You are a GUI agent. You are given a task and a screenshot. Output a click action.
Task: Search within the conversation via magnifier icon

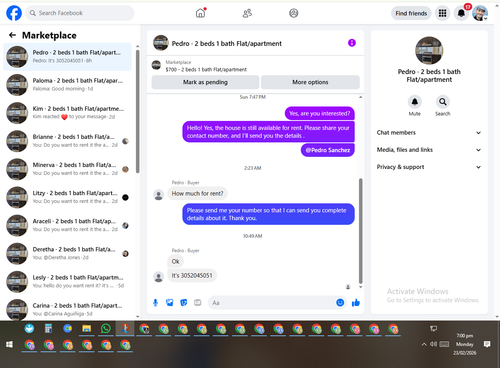tap(442, 102)
